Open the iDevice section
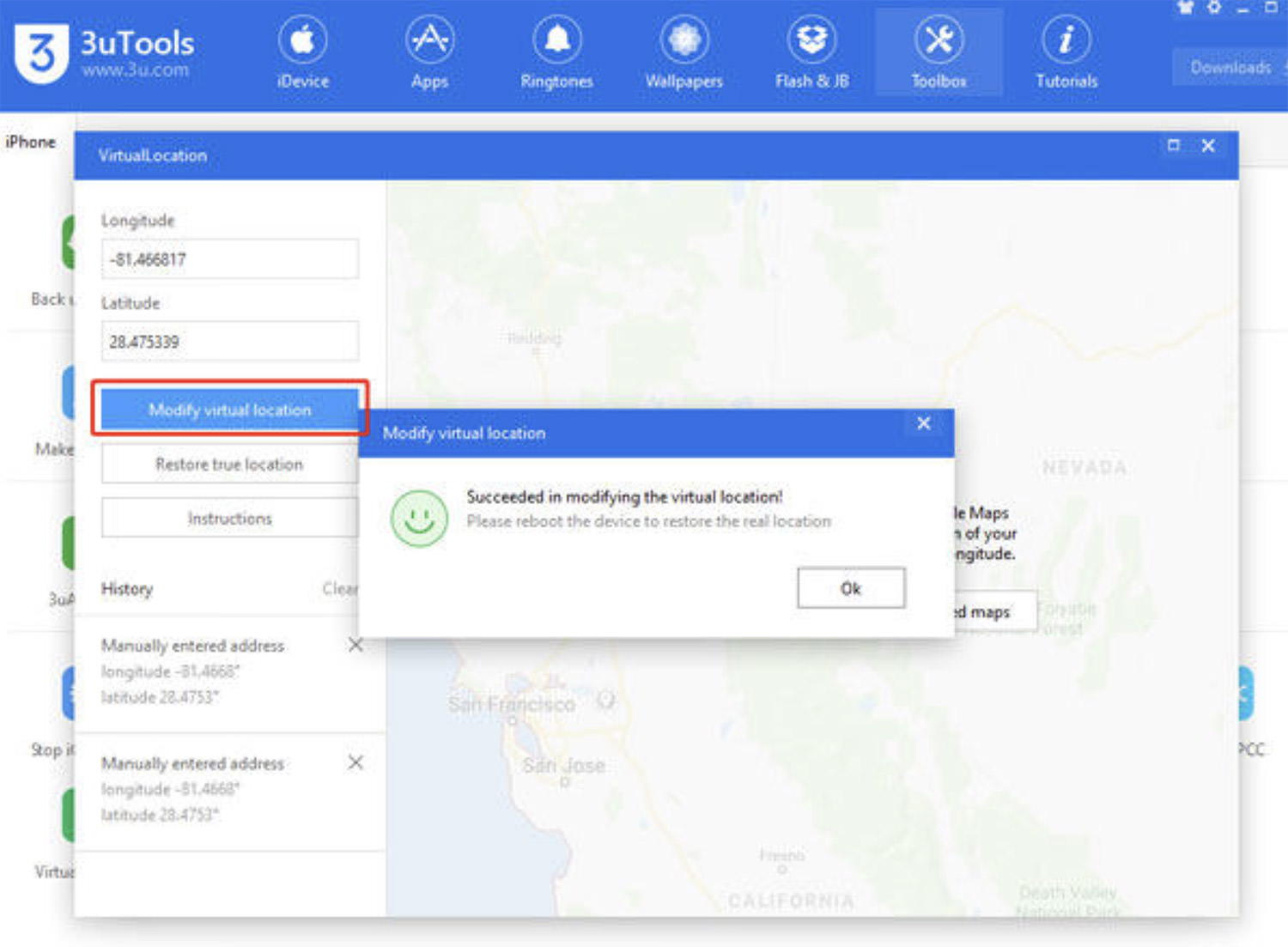Viewport: 1288px width, 947px height. (x=302, y=53)
